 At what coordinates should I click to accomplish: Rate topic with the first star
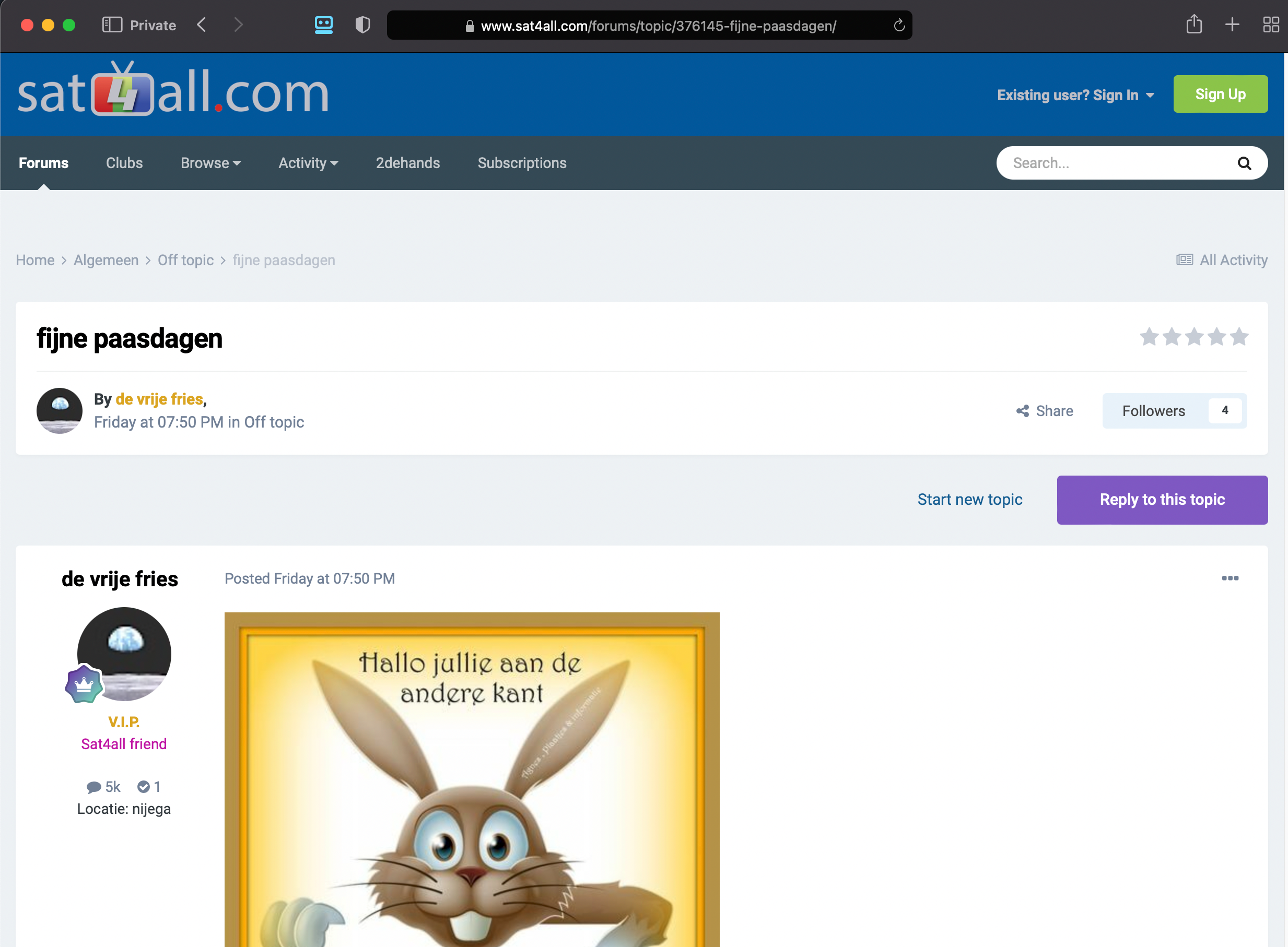pyautogui.click(x=1149, y=337)
